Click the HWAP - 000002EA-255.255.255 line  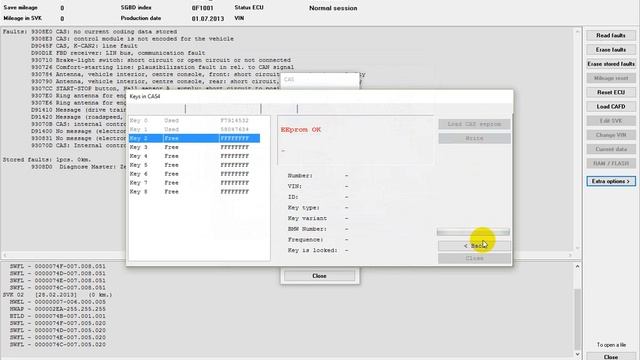58,309
